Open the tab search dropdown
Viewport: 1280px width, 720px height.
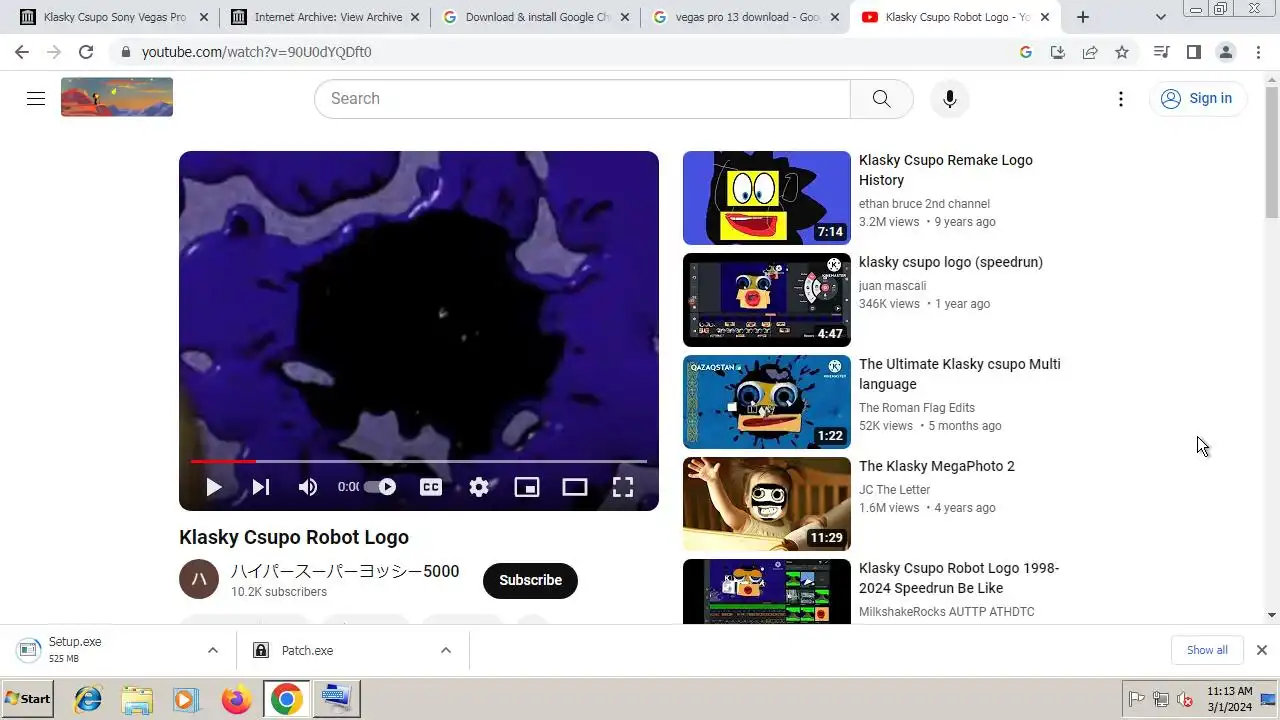point(1161,17)
